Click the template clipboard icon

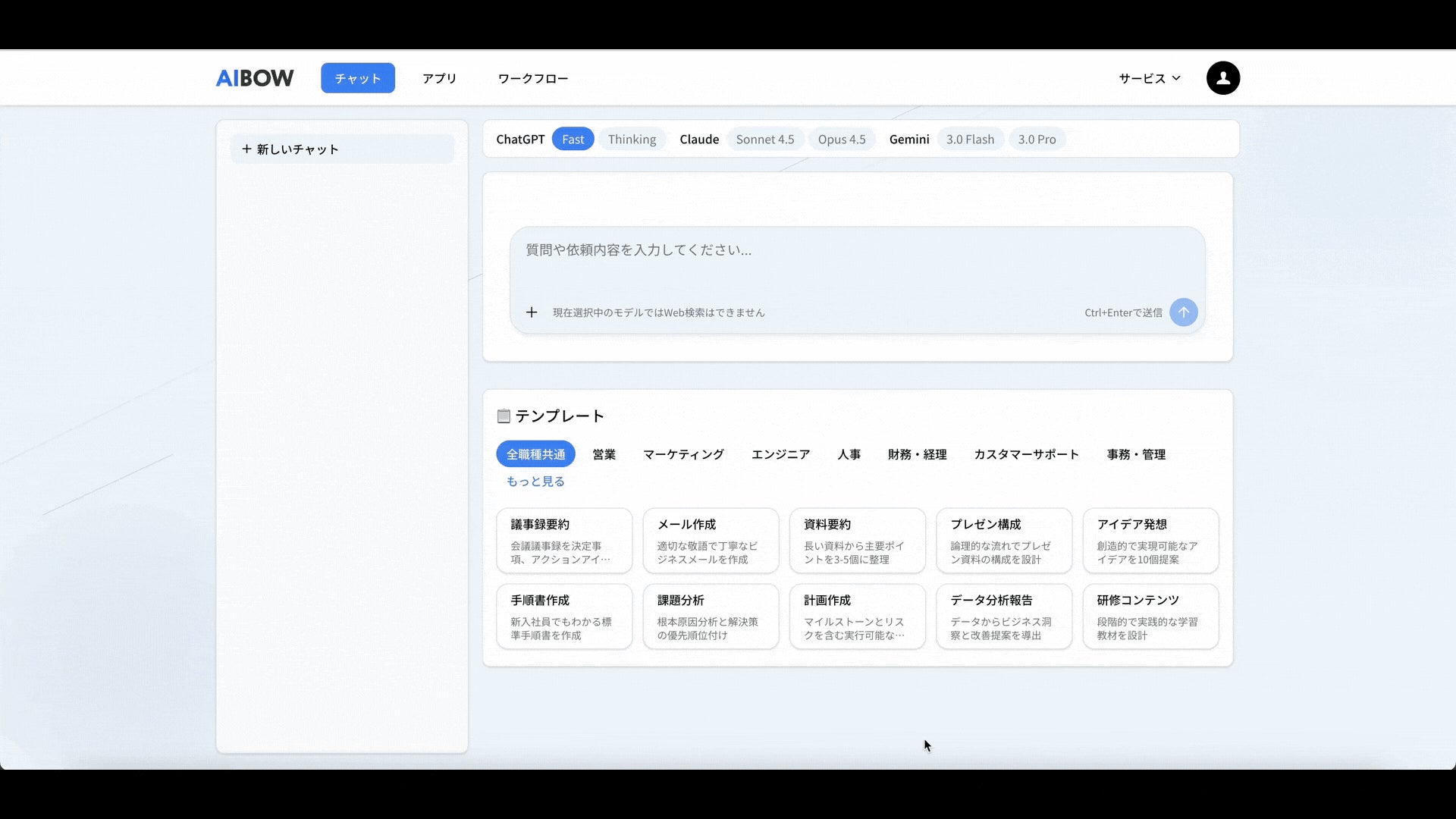(x=504, y=416)
